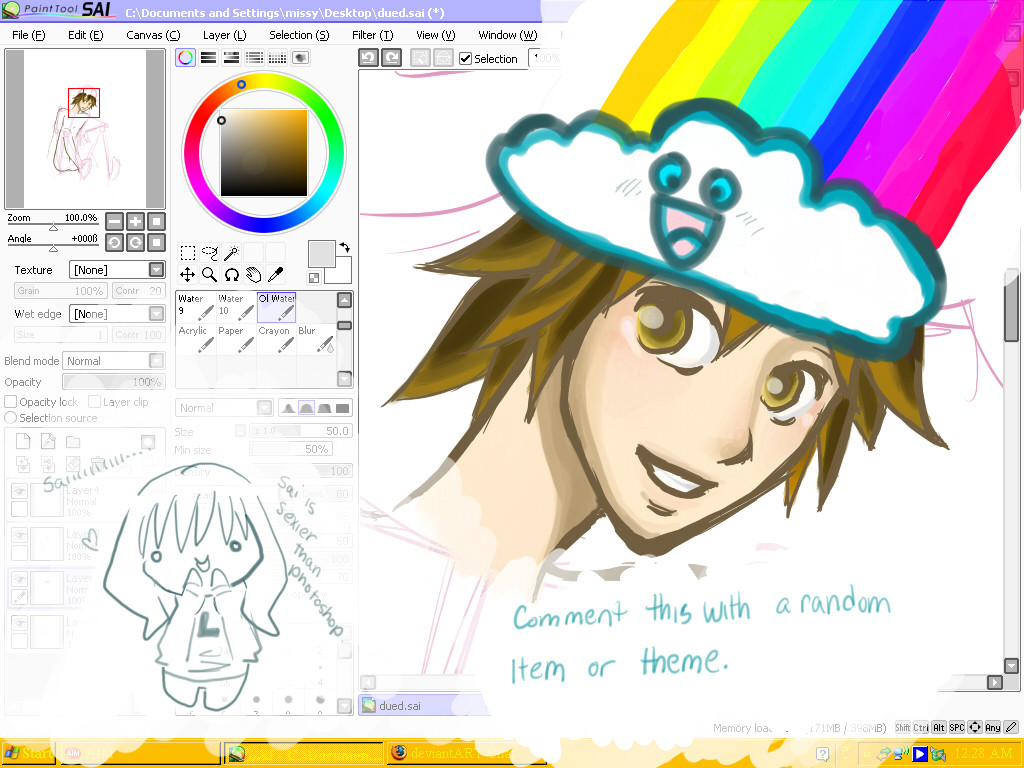Select the Zoom magnifier tool
The height and width of the screenshot is (768, 1024).
(x=210, y=275)
